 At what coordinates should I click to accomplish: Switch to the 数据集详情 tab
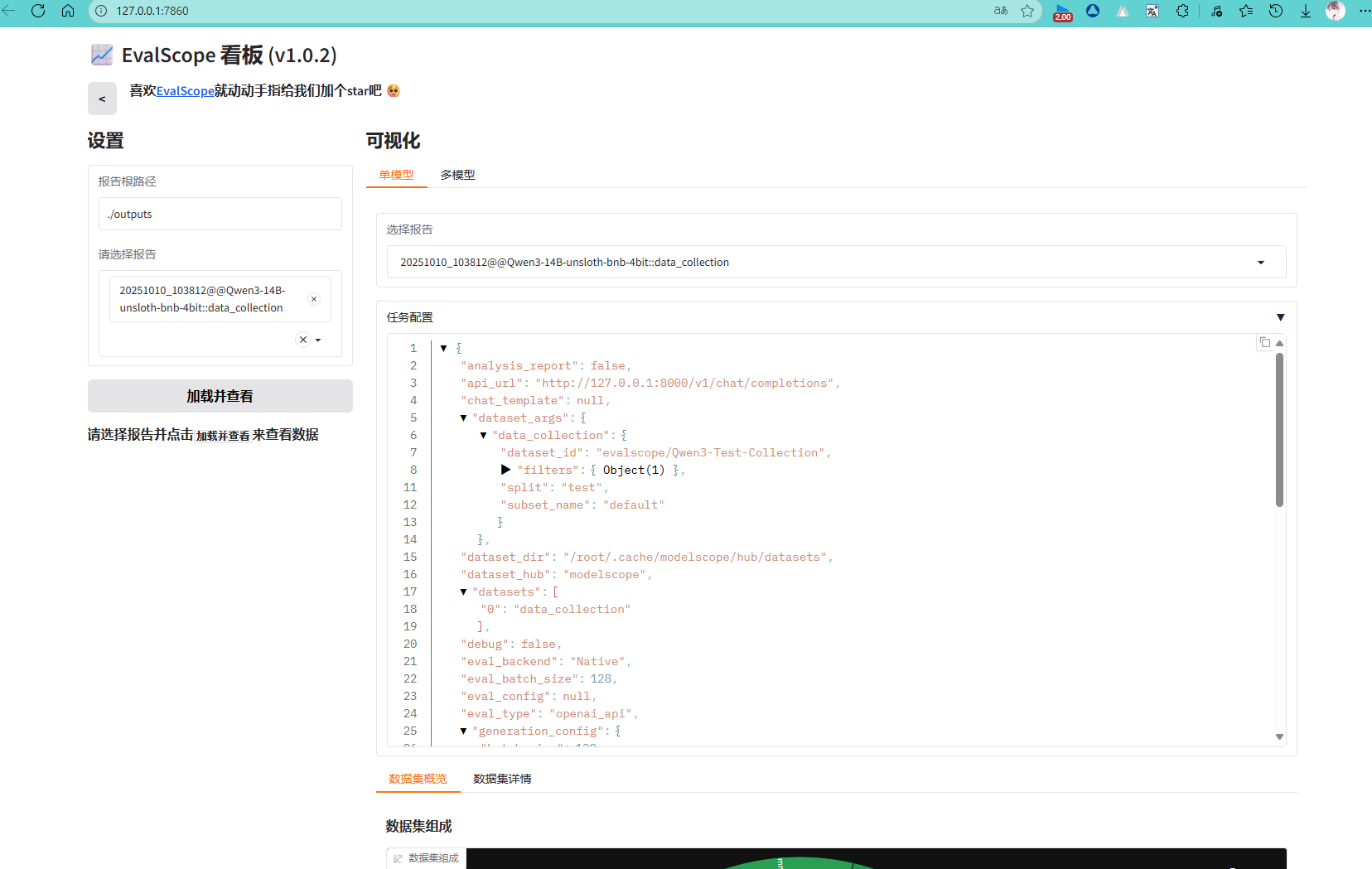[x=501, y=779]
